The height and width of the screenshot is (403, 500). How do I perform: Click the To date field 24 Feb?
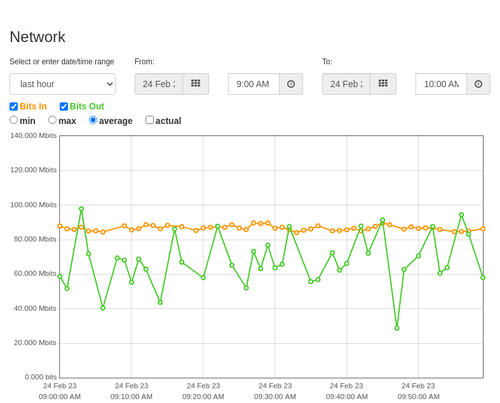346,84
